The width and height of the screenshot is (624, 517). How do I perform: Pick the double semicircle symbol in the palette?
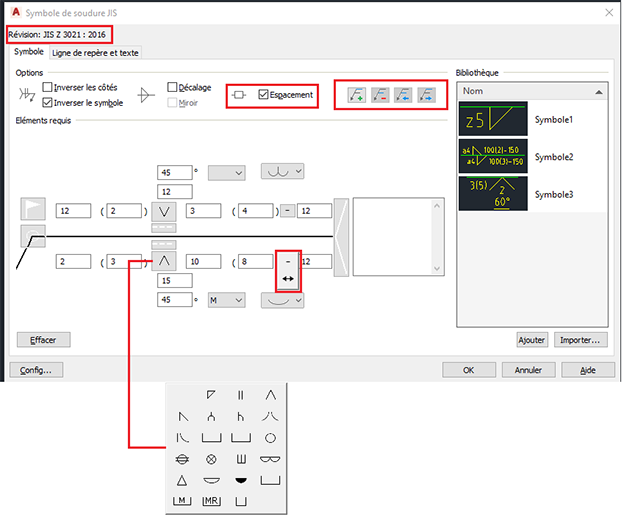[x=270, y=459]
